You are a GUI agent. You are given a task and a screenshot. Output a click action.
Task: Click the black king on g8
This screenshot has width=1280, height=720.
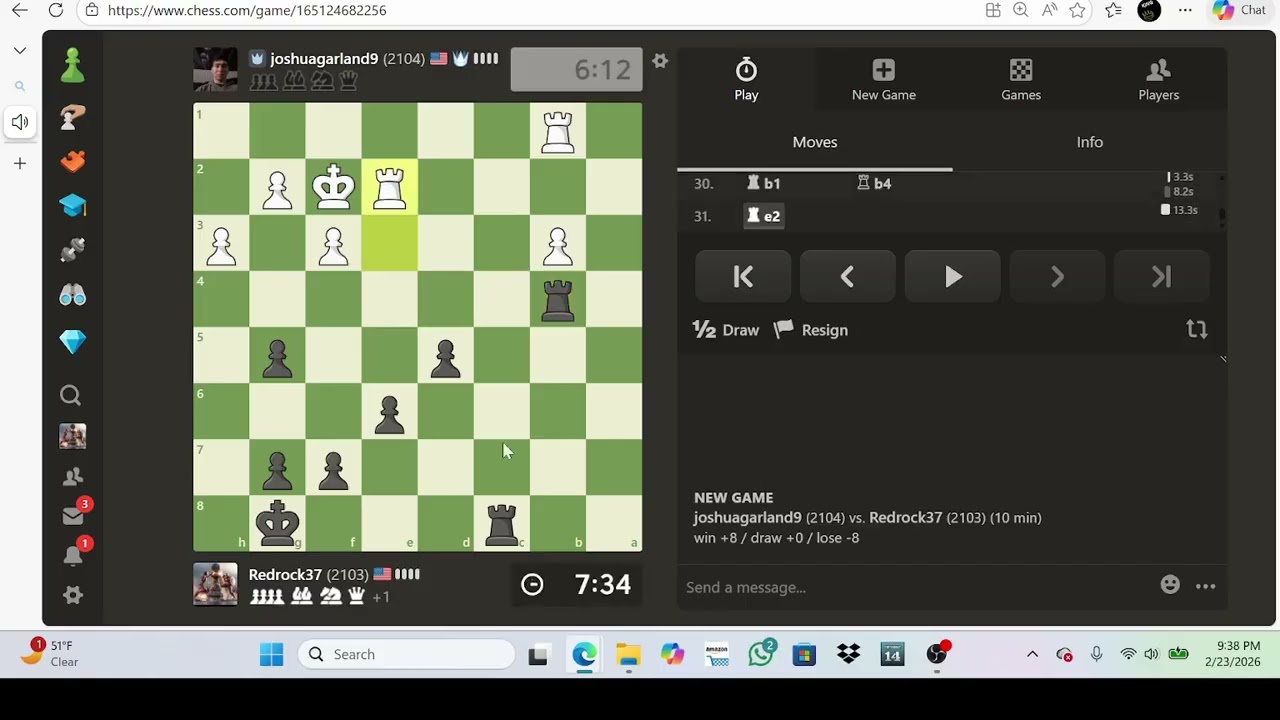click(x=278, y=523)
